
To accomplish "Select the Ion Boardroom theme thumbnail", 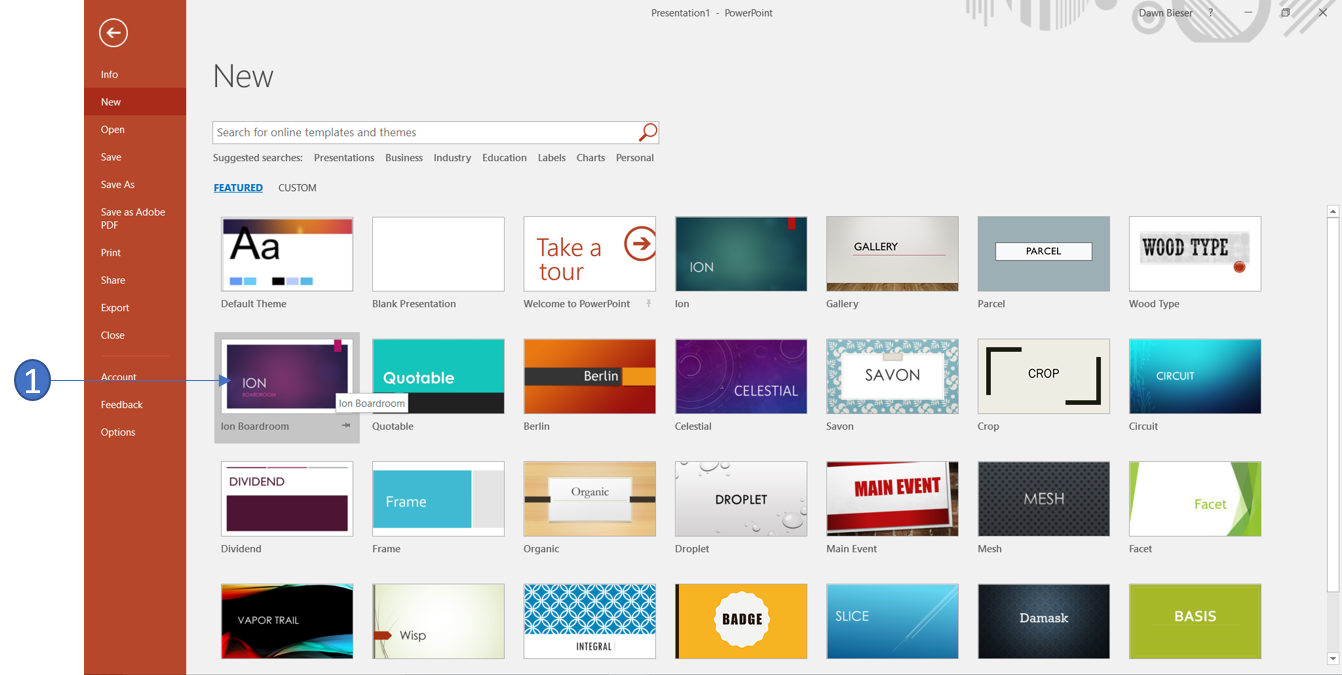I will [287, 376].
